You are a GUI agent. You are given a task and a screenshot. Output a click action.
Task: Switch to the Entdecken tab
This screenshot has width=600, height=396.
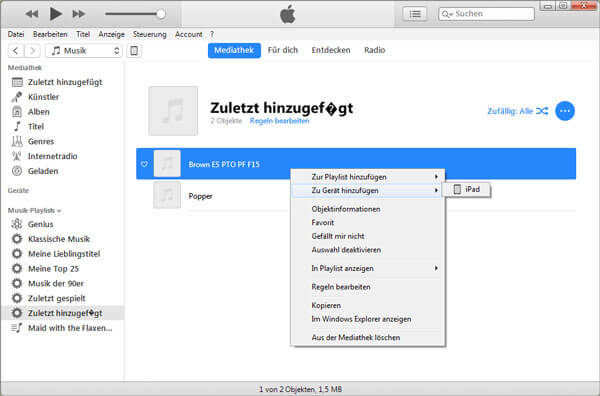point(331,50)
